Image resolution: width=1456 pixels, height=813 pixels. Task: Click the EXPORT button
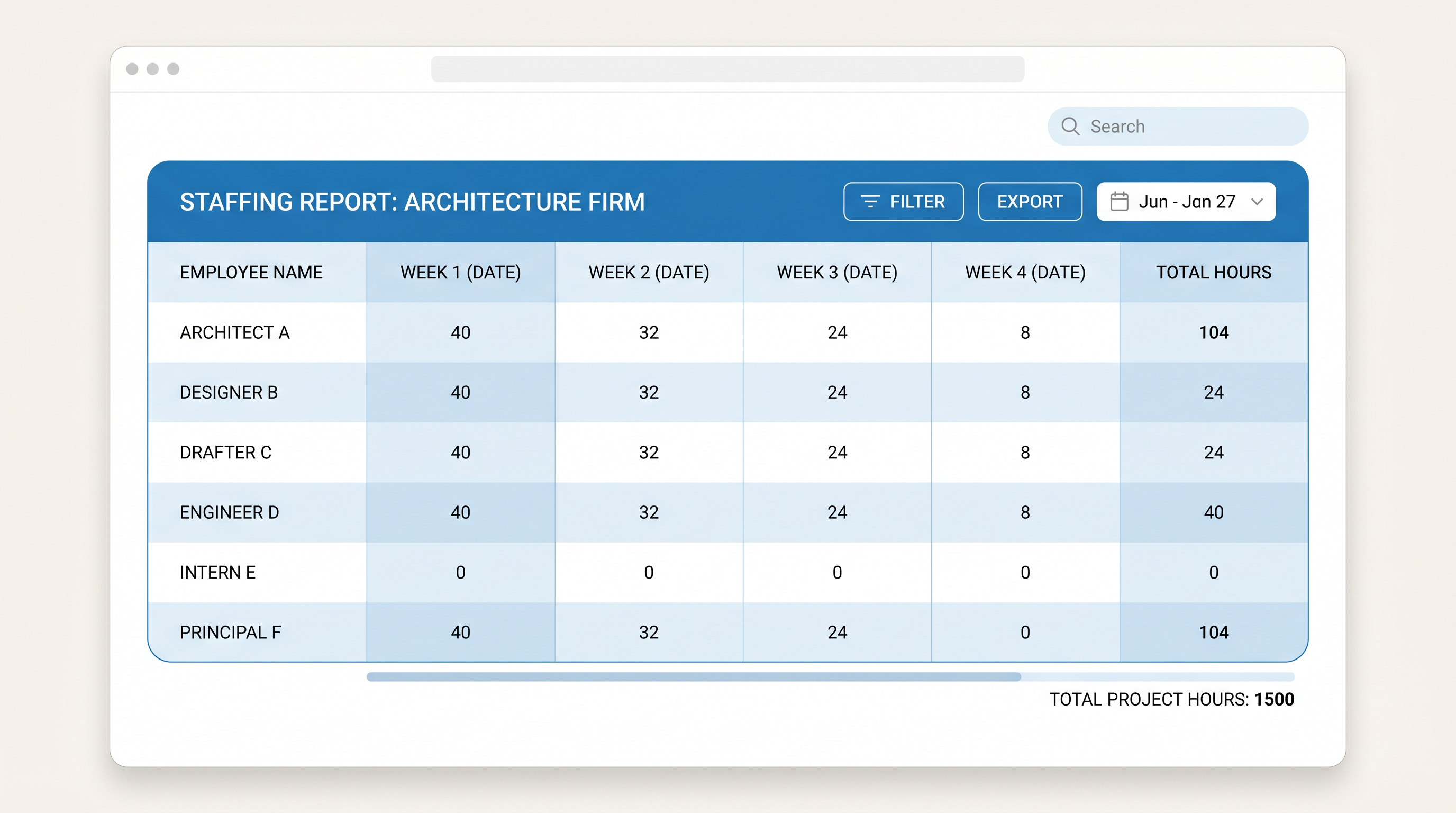[1030, 201]
